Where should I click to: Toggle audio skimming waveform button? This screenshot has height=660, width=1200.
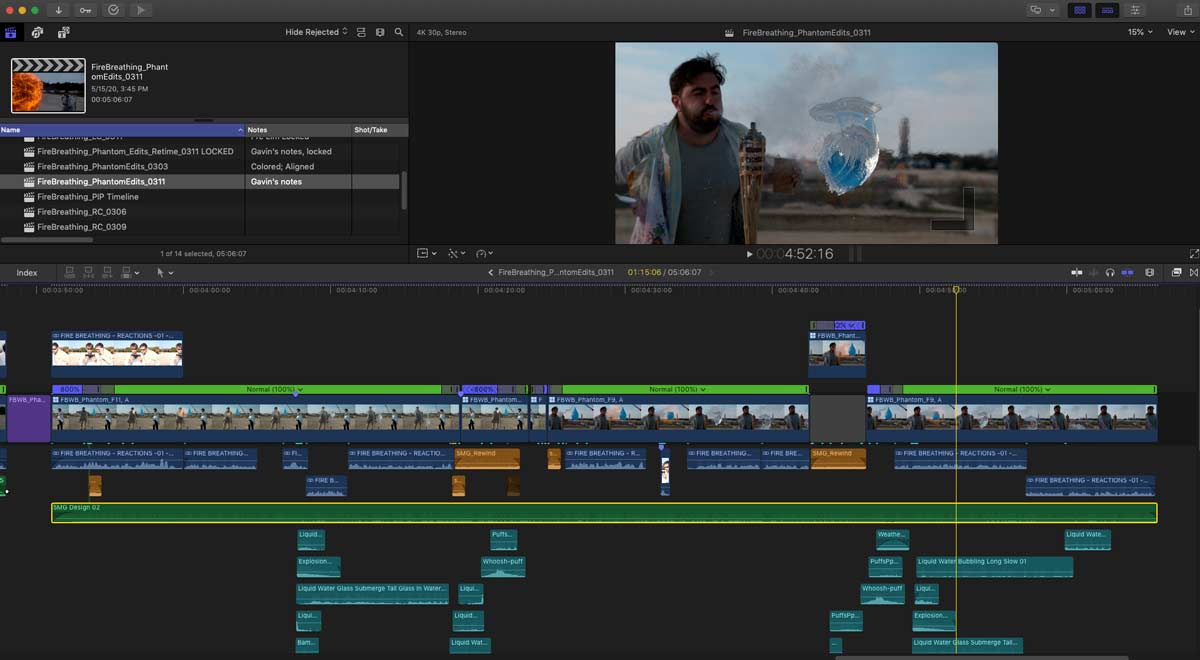(x=1094, y=272)
